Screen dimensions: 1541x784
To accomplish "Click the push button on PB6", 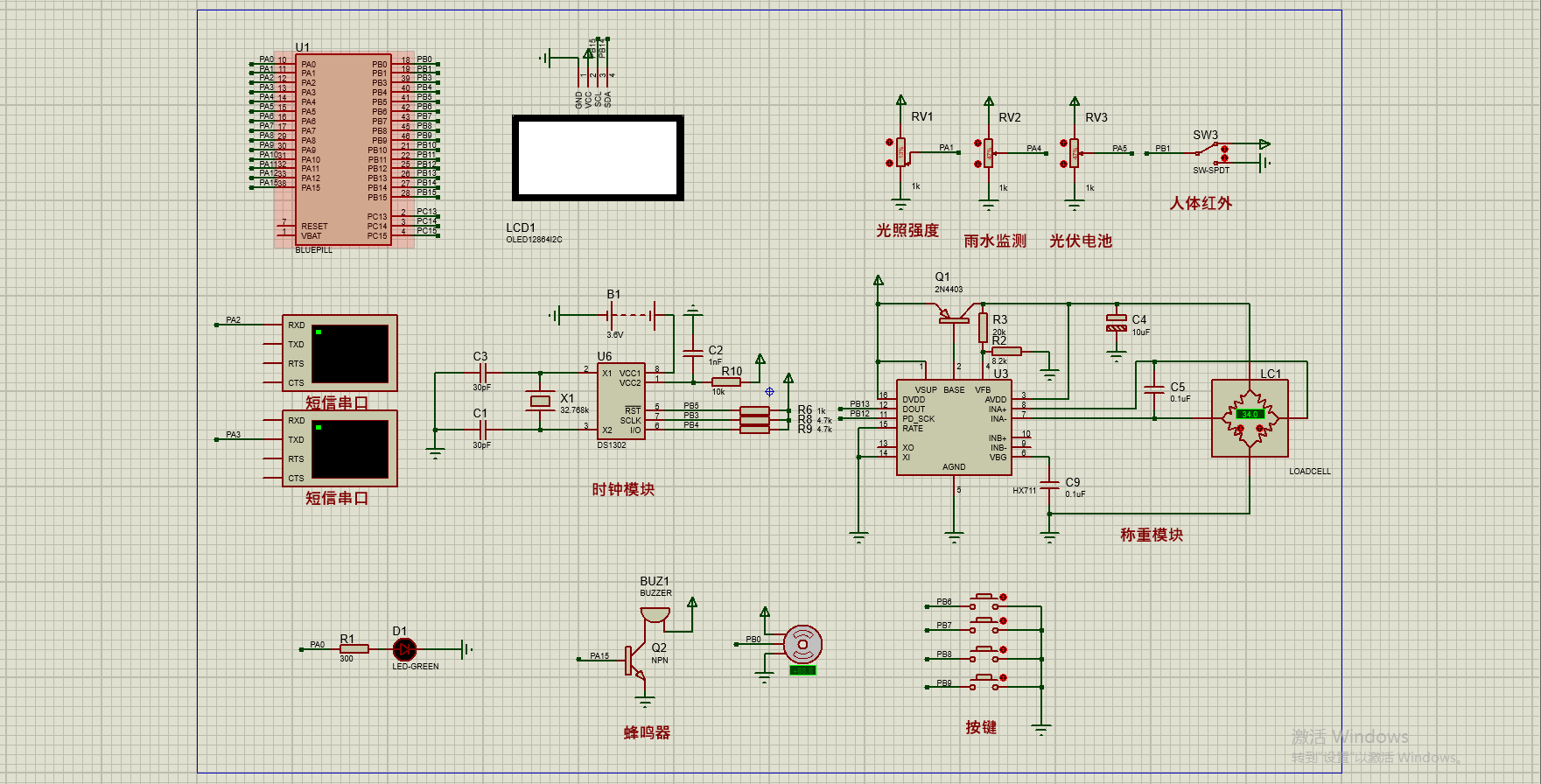I will pyautogui.click(x=985, y=602).
